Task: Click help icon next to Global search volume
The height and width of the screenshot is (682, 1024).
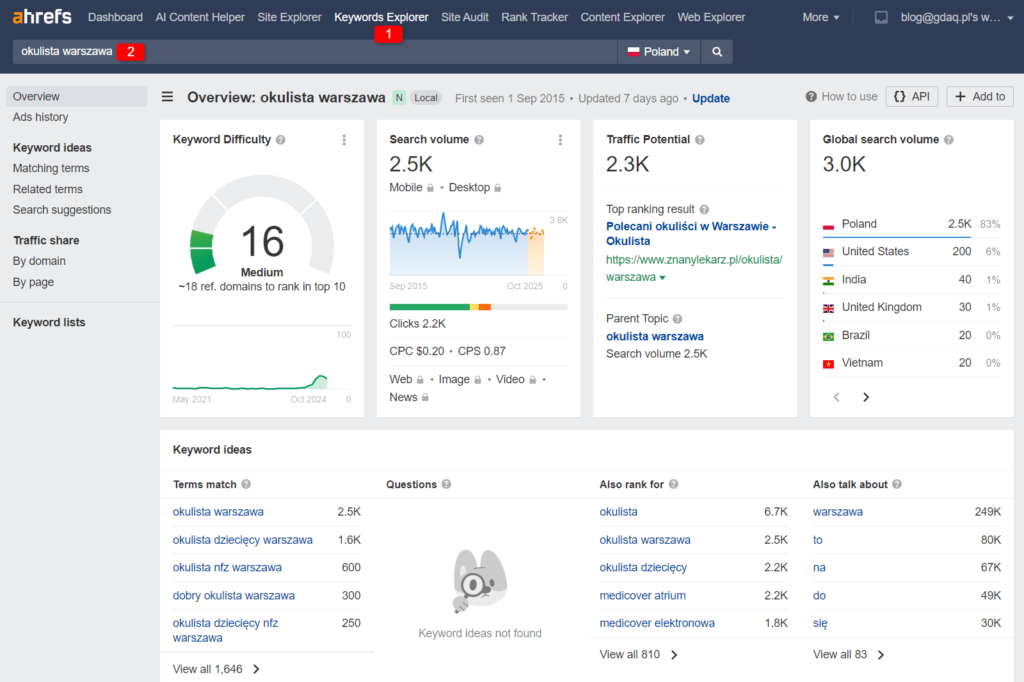Action: point(948,140)
